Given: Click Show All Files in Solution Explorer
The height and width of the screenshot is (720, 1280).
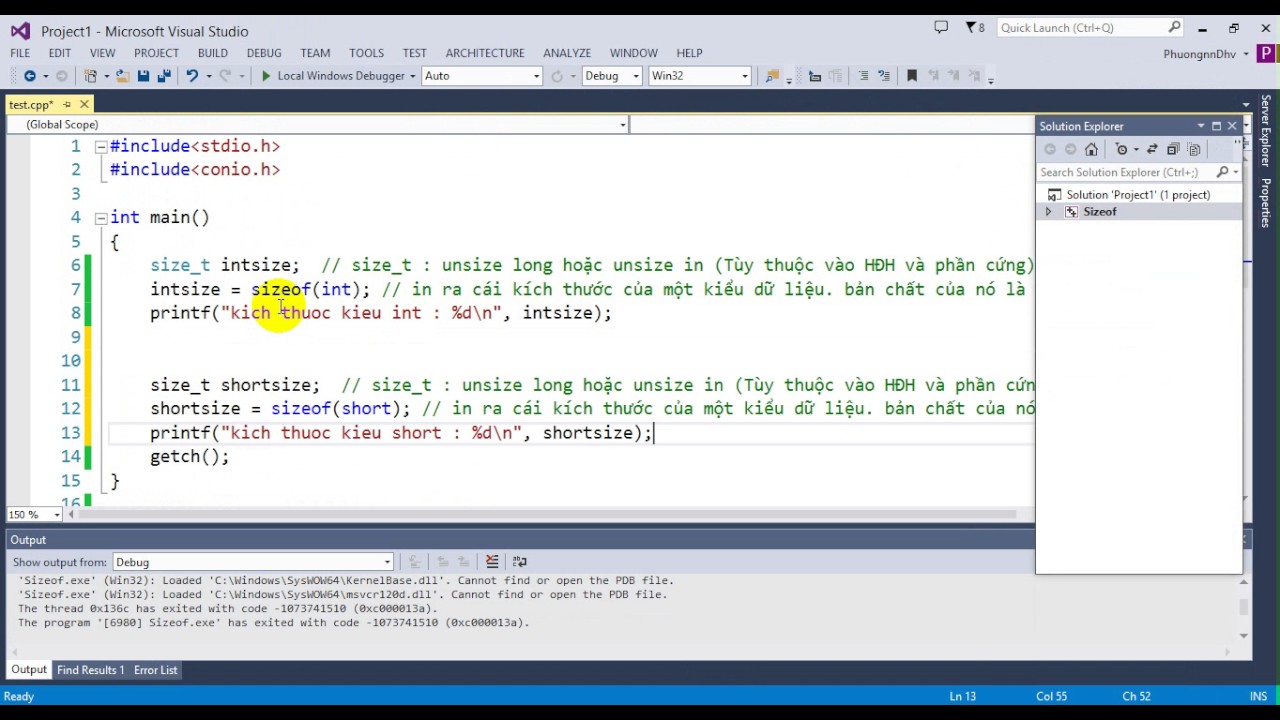Looking at the screenshot, I should pyautogui.click(x=1194, y=149).
